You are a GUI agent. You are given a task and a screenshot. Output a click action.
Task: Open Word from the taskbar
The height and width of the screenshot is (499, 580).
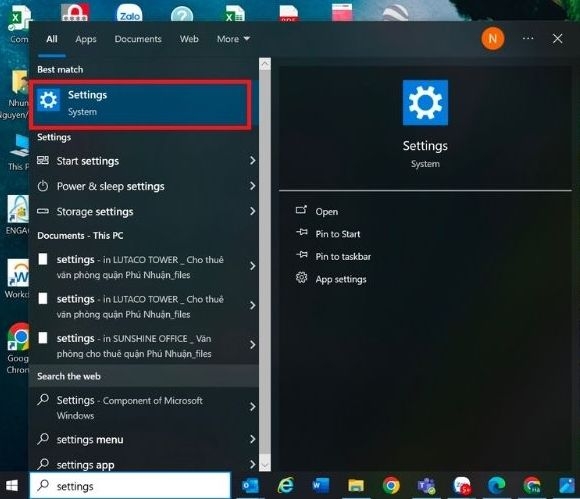tap(320, 485)
